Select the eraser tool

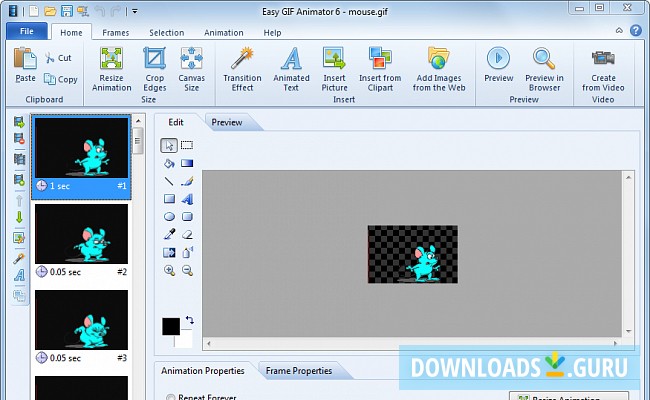coord(187,235)
